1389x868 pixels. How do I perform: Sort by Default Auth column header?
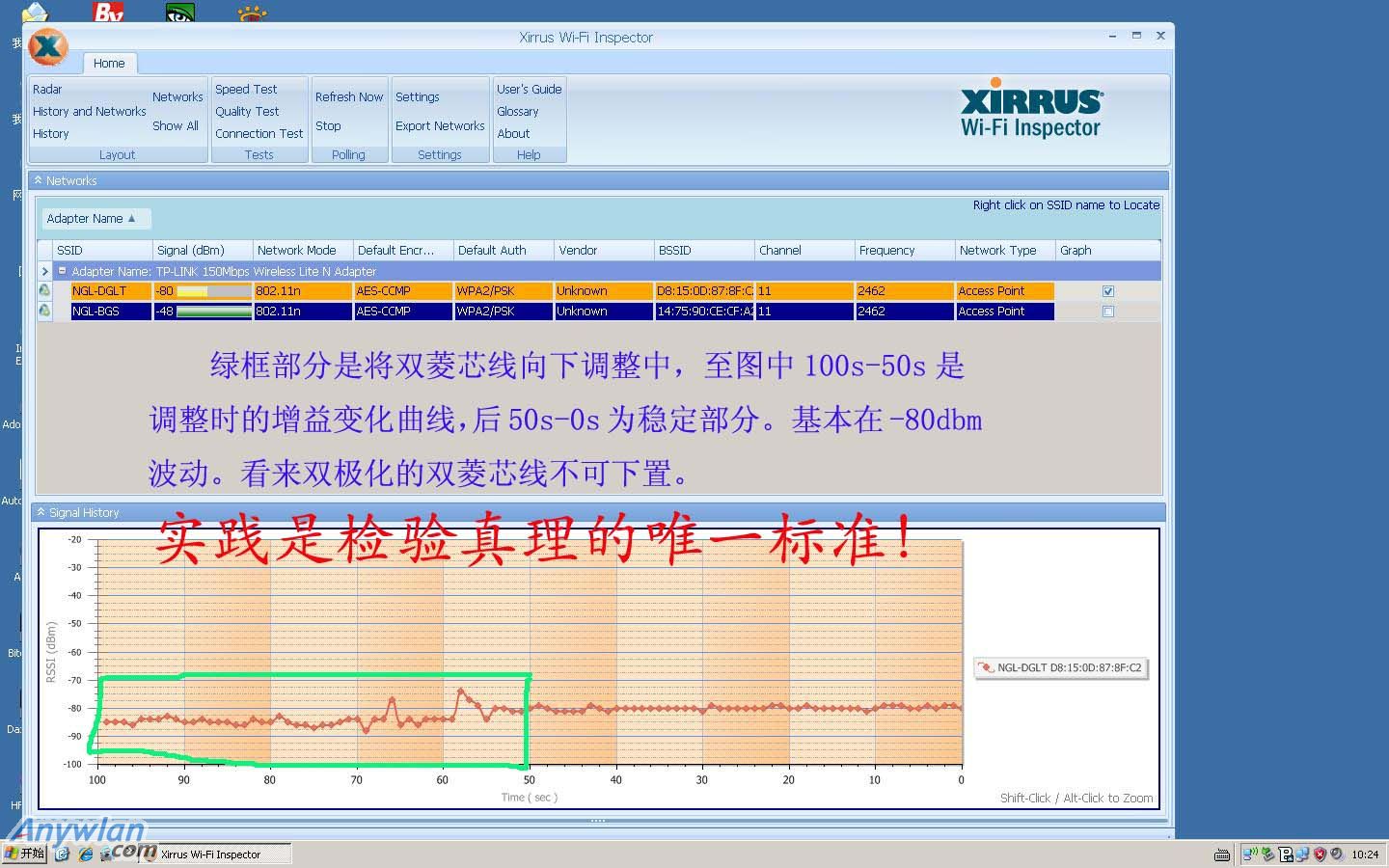504,250
